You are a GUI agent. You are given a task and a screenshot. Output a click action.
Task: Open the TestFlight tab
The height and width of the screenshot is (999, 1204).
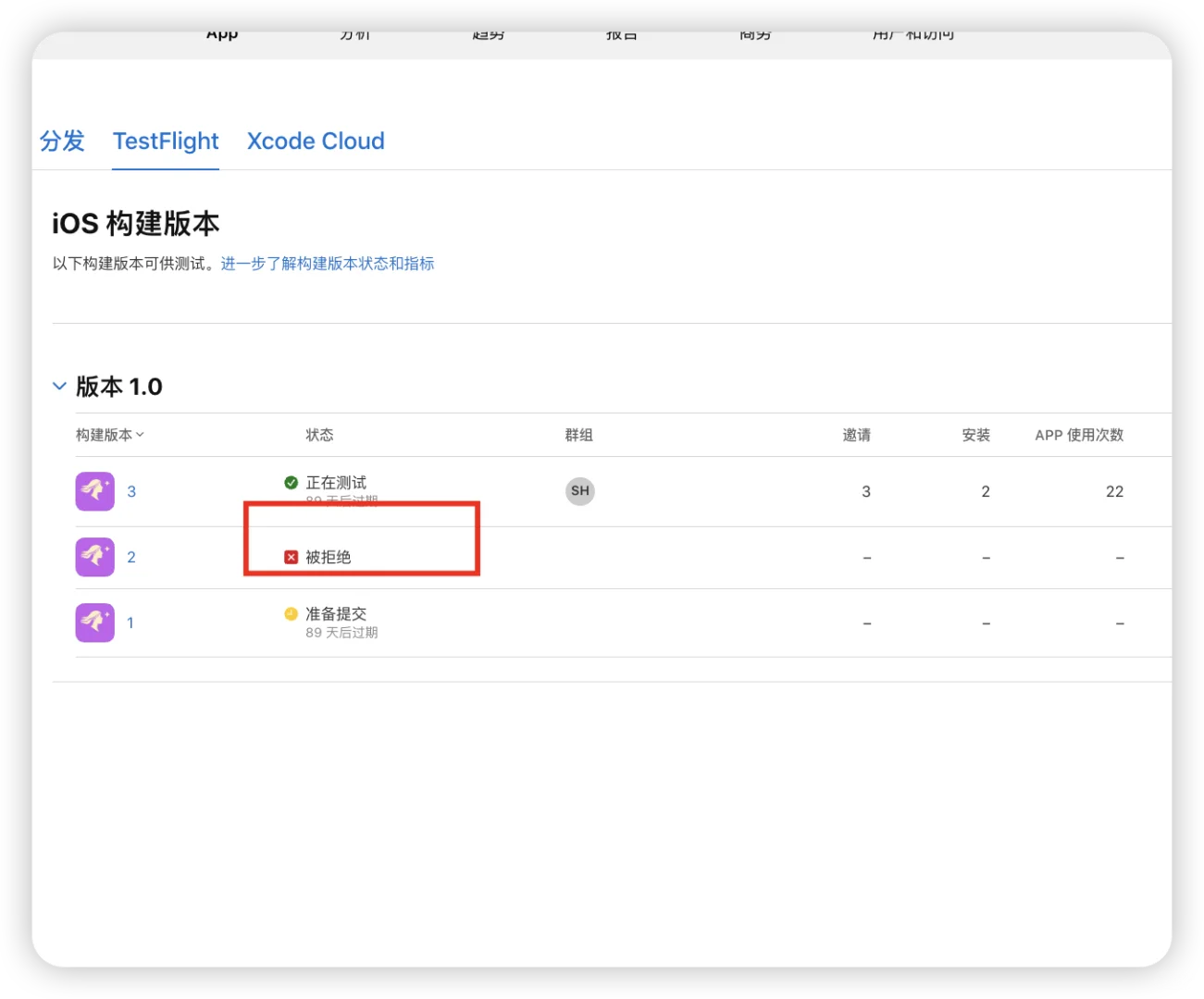(165, 142)
